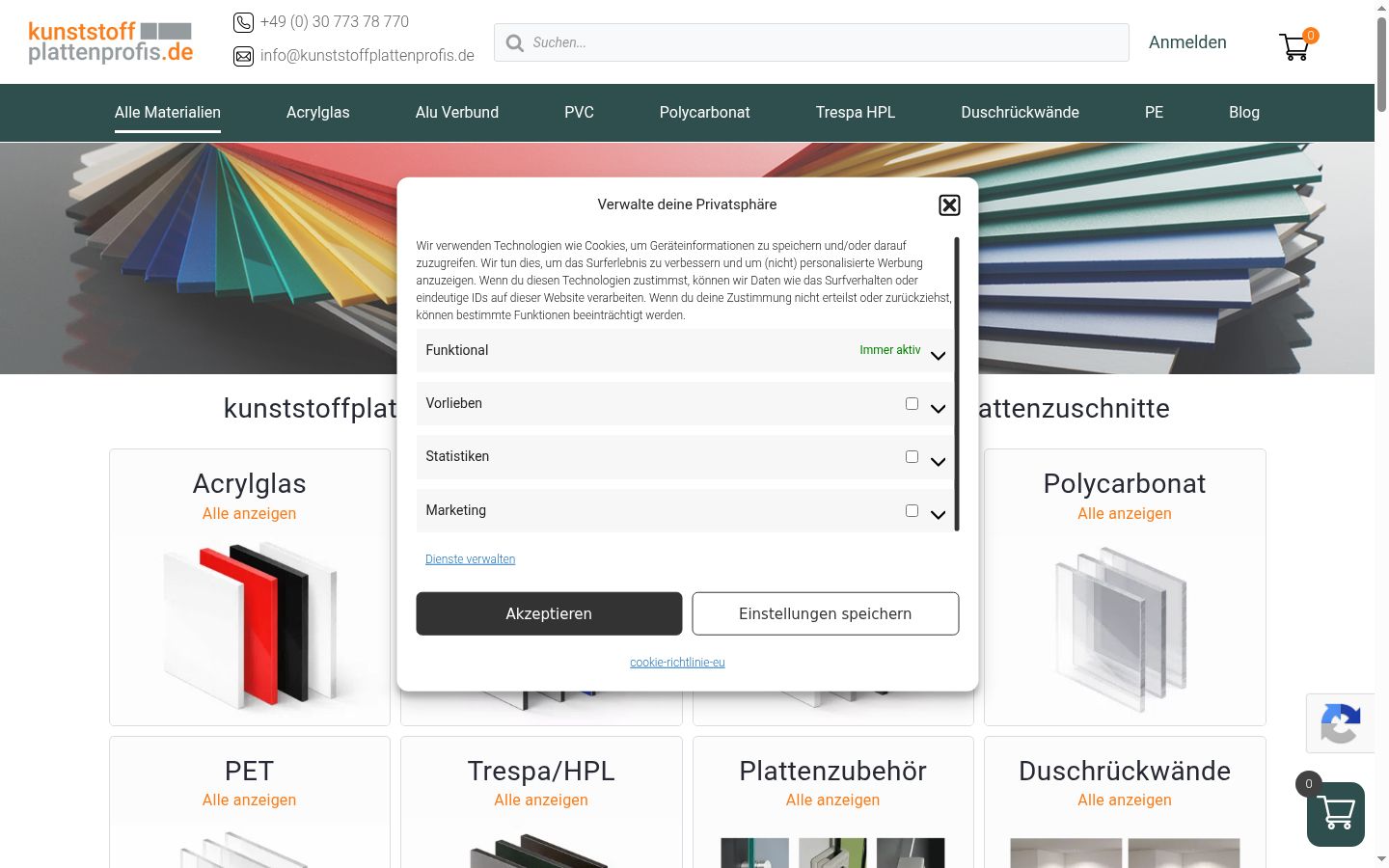Screen dimensions: 1389x868
Task: Click the Suchen search field
Action: pyautogui.click(x=811, y=42)
